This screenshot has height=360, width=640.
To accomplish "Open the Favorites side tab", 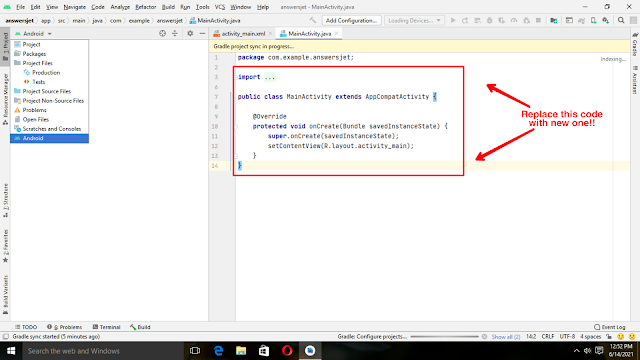I will [x=5, y=246].
